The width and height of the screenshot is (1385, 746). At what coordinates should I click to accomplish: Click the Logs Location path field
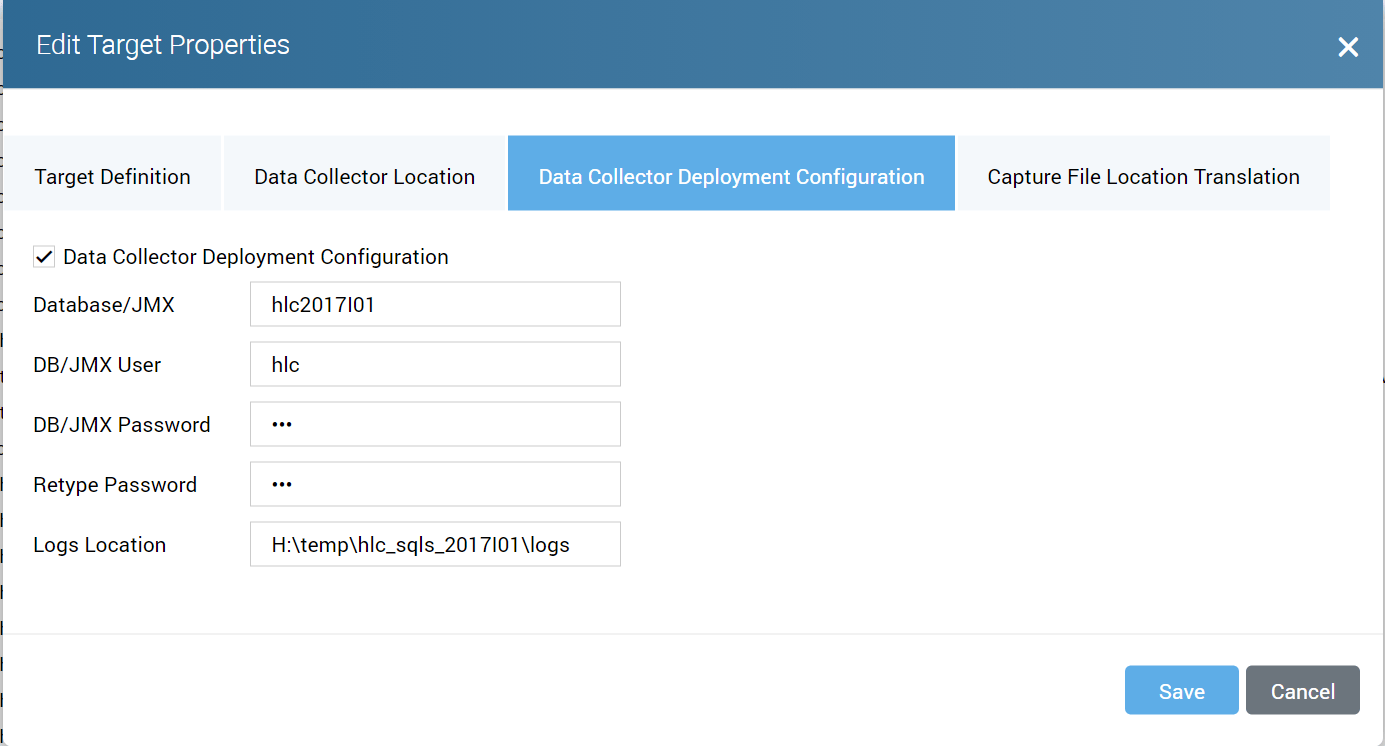tap(435, 544)
